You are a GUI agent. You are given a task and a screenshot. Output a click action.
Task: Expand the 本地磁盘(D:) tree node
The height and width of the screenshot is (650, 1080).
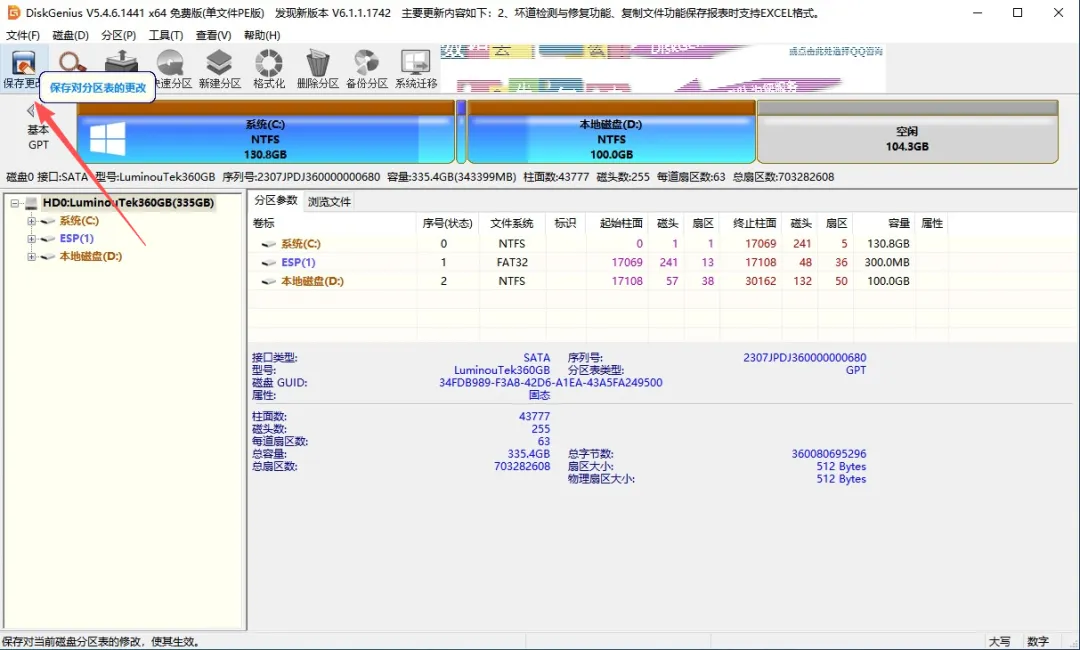click(x=31, y=257)
